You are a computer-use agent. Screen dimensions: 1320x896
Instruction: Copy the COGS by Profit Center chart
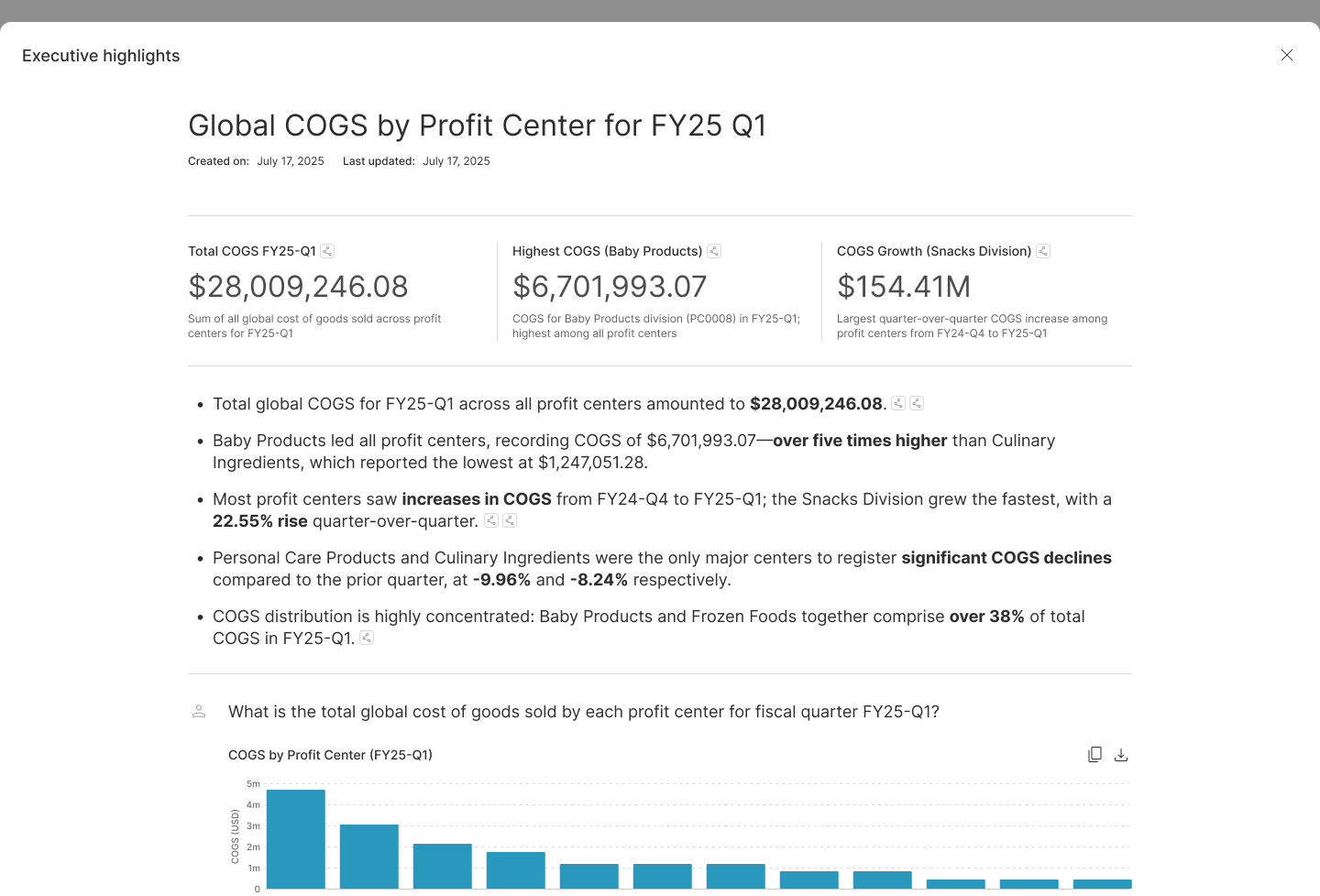pyautogui.click(x=1094, y=755)
